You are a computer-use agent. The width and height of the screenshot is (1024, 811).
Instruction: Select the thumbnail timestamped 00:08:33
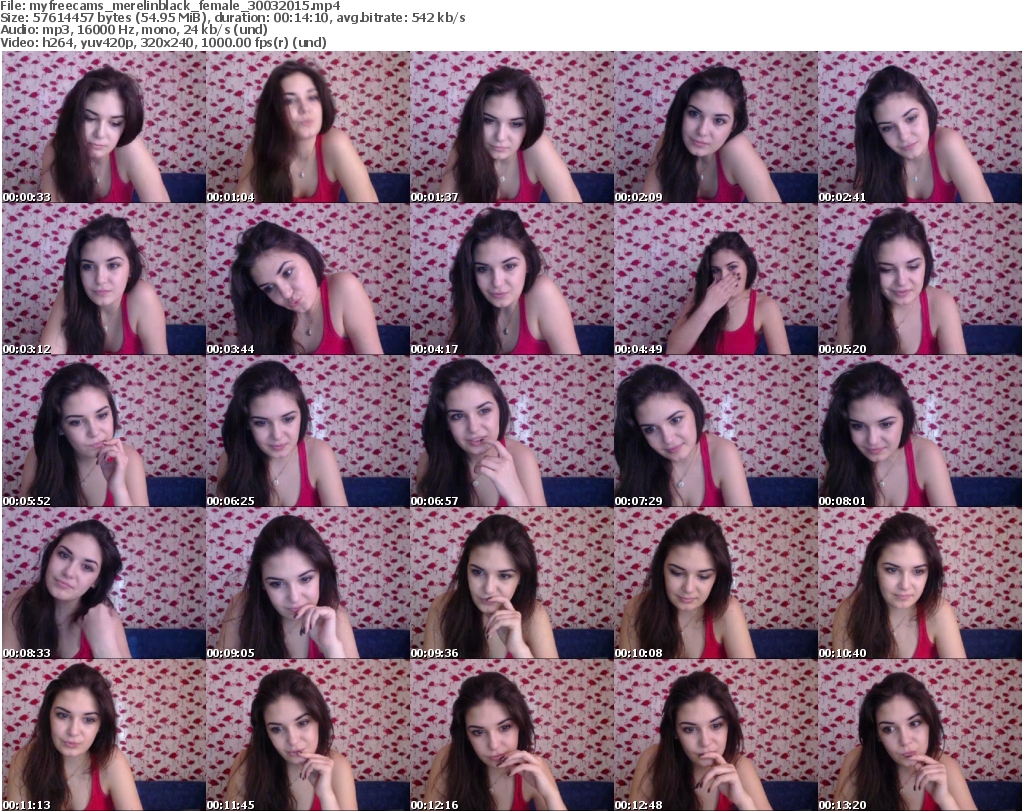point(104,583)
